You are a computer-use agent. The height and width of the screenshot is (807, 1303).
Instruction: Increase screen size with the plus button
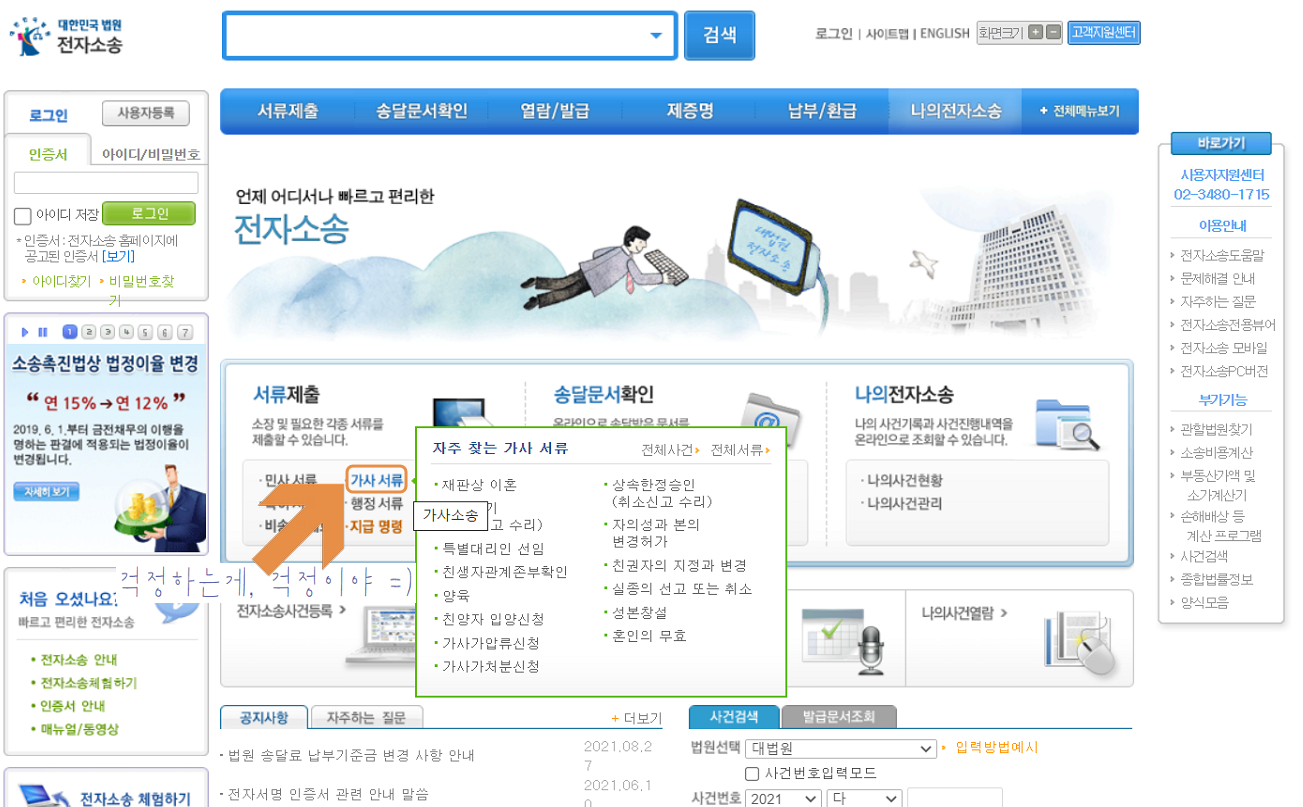pos(1036,32)
